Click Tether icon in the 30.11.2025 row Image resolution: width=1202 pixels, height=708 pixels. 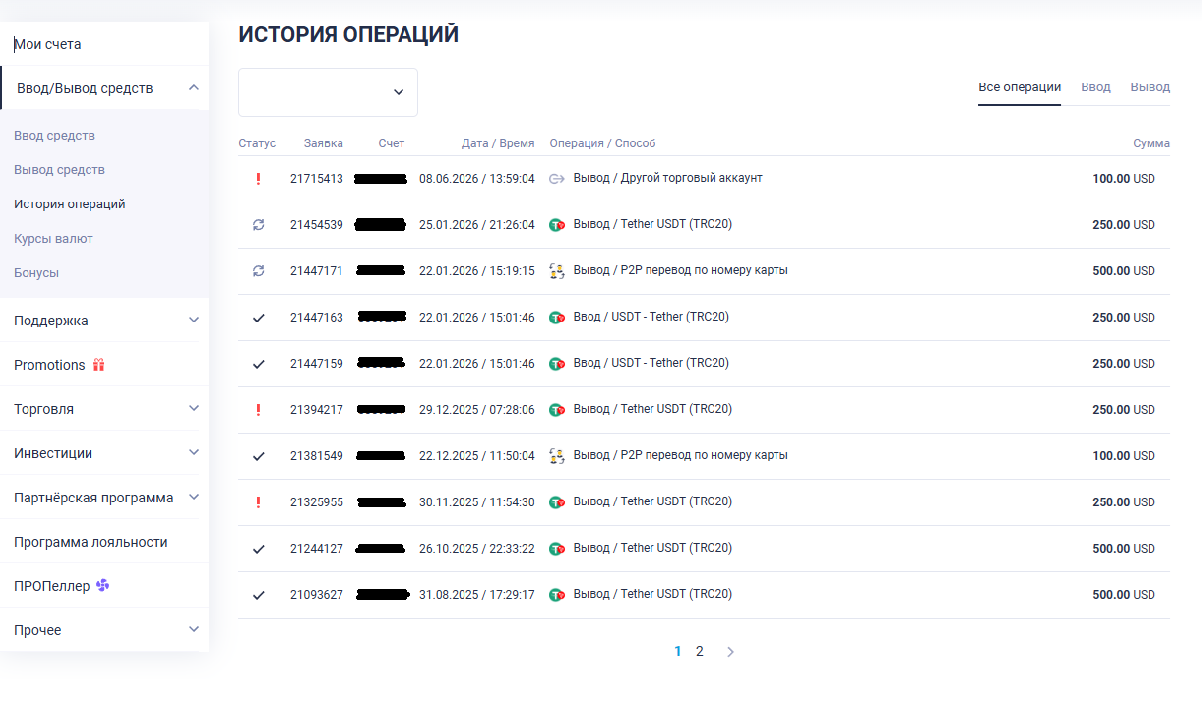(x=557, y=502)
